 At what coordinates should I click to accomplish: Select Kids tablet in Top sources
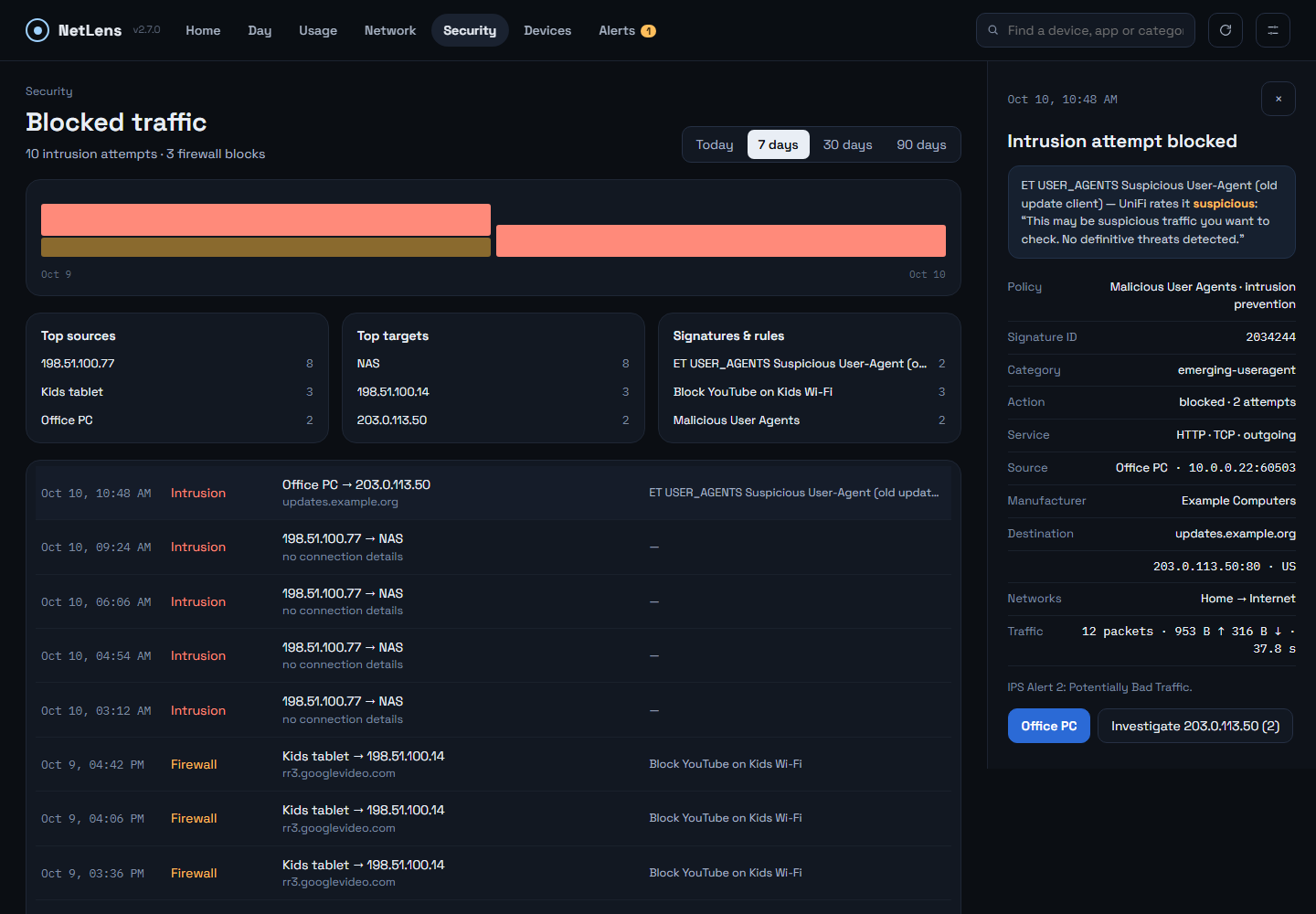[177, 392]
